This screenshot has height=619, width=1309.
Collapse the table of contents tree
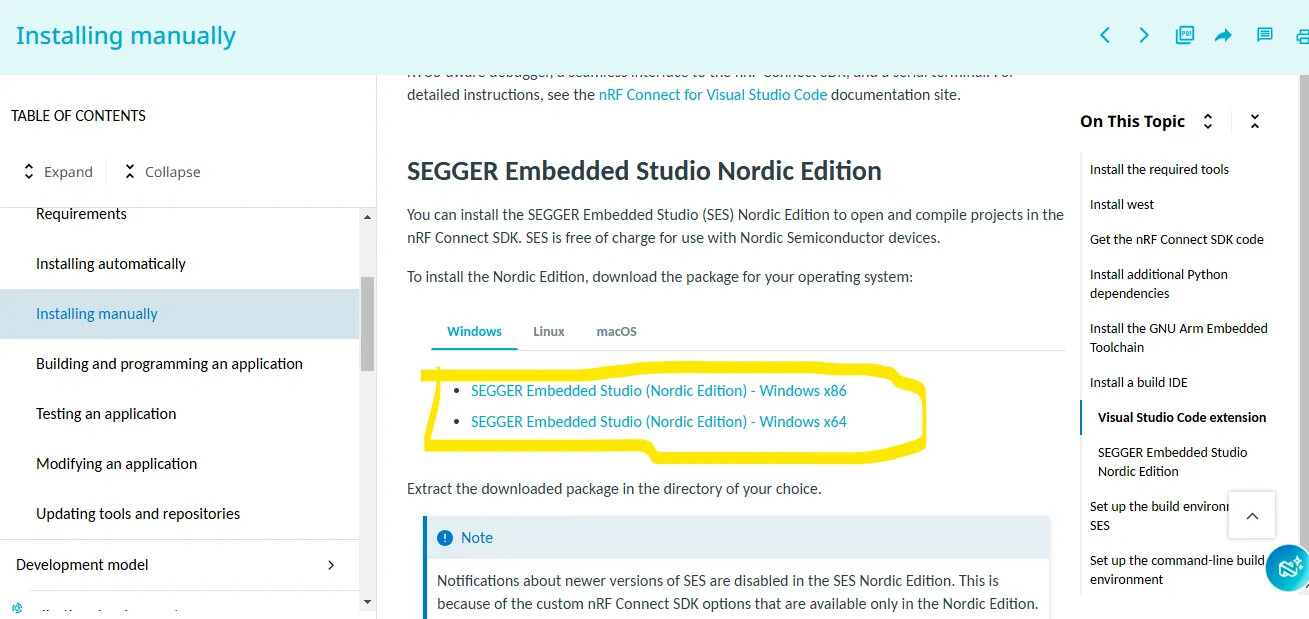162,172
